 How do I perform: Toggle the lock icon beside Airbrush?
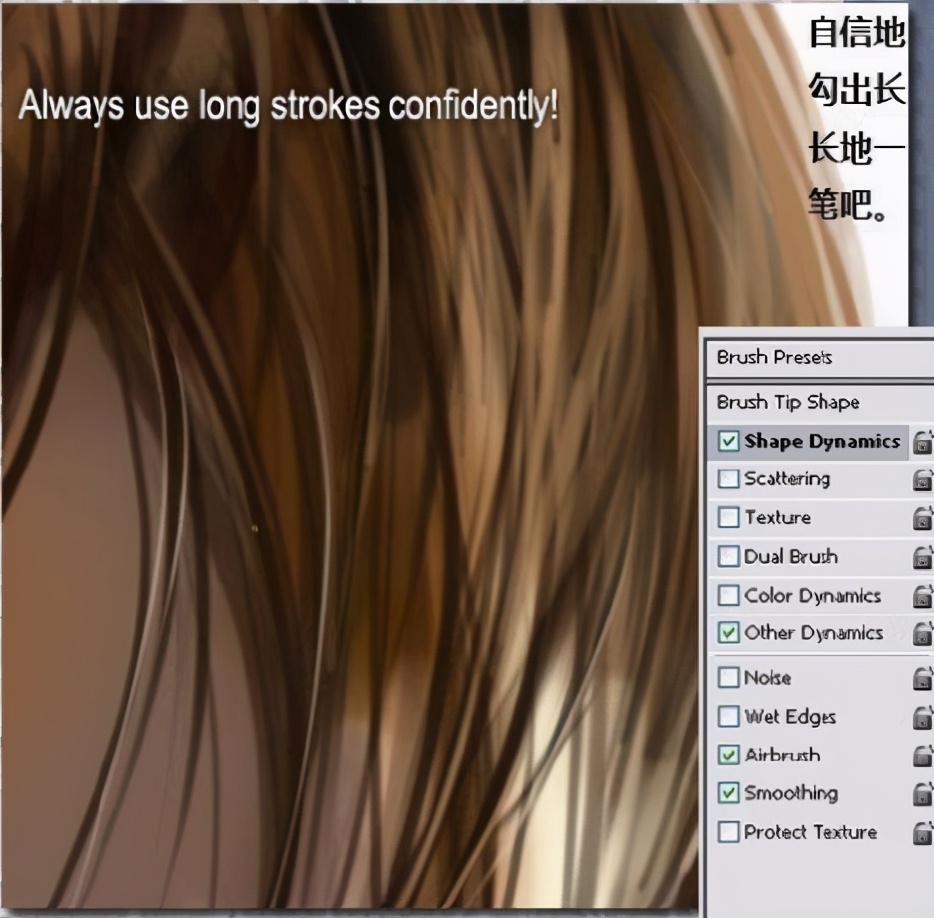pyautogui.click(x=923, y=755)
